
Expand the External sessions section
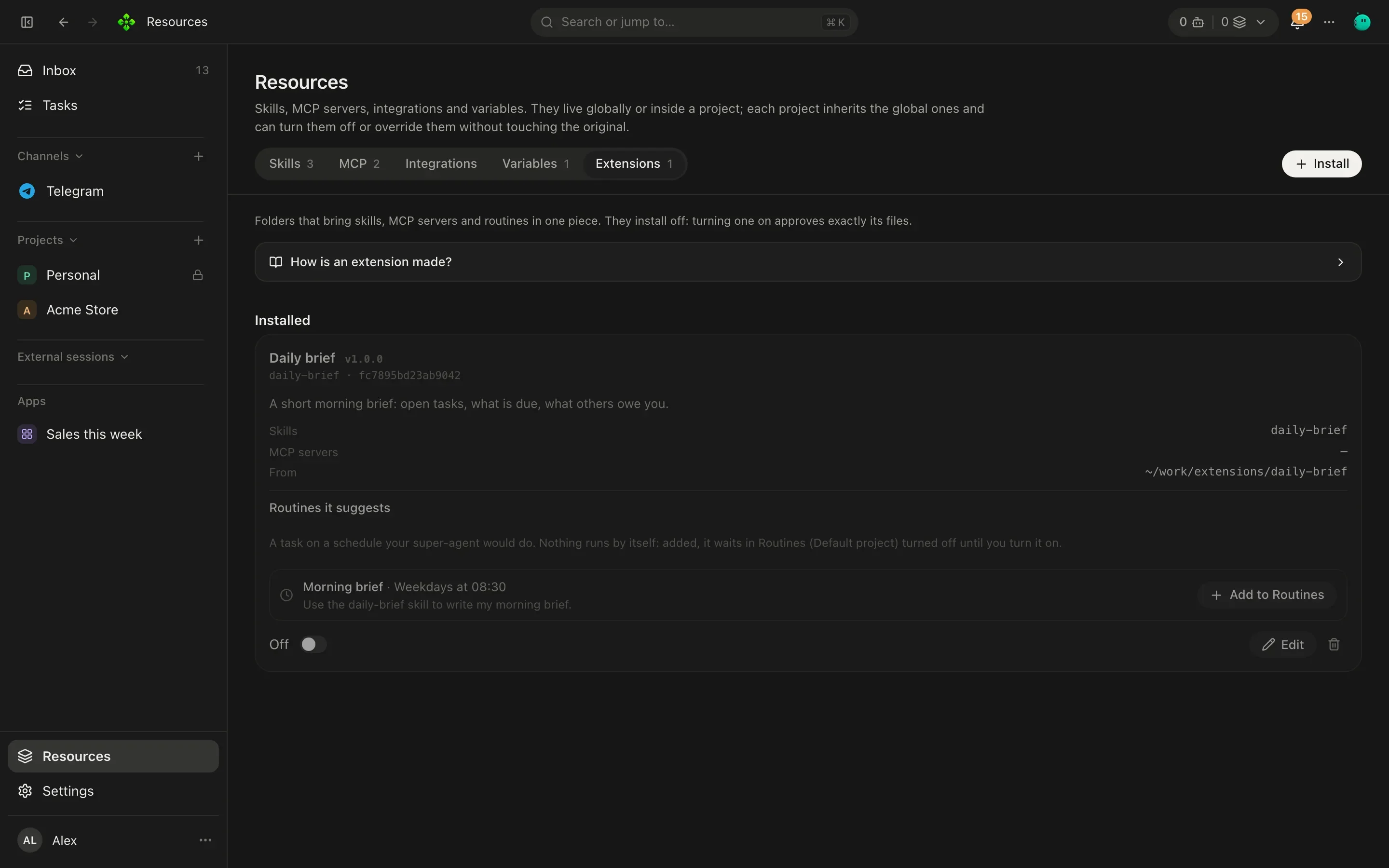(73, 356)
